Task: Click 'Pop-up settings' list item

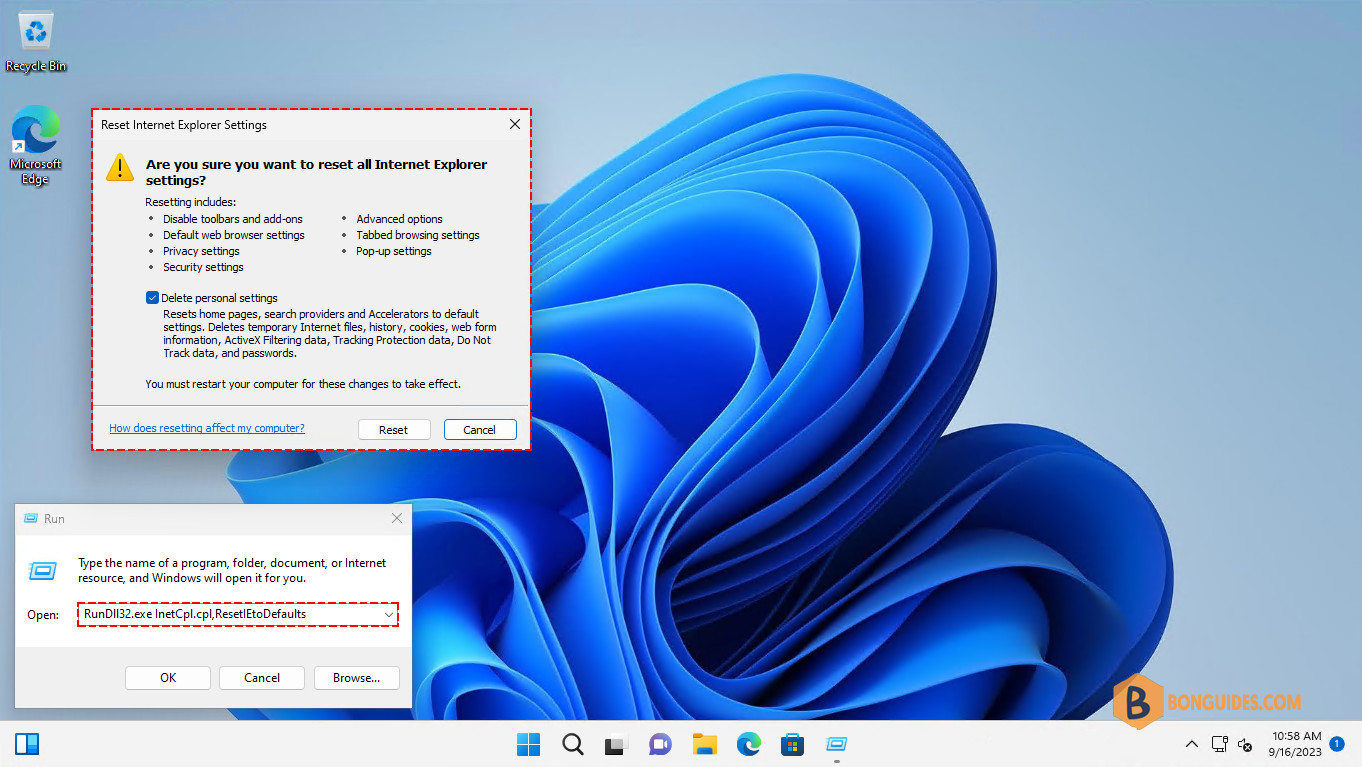Action: pyautogui.click(x=394, y=251)
